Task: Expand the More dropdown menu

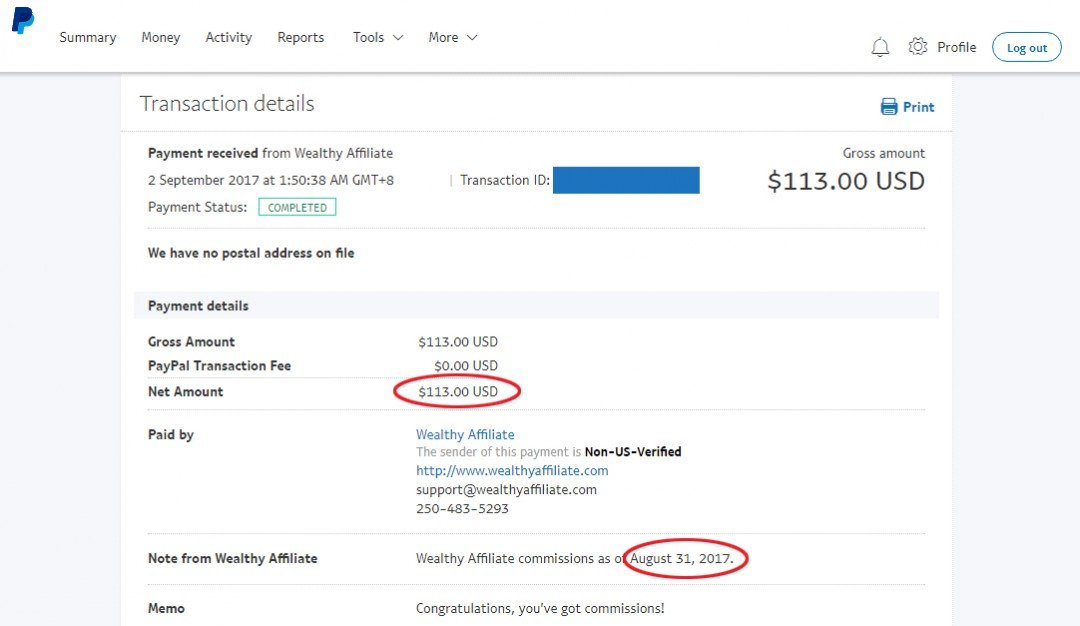Action: click(453, 37)
